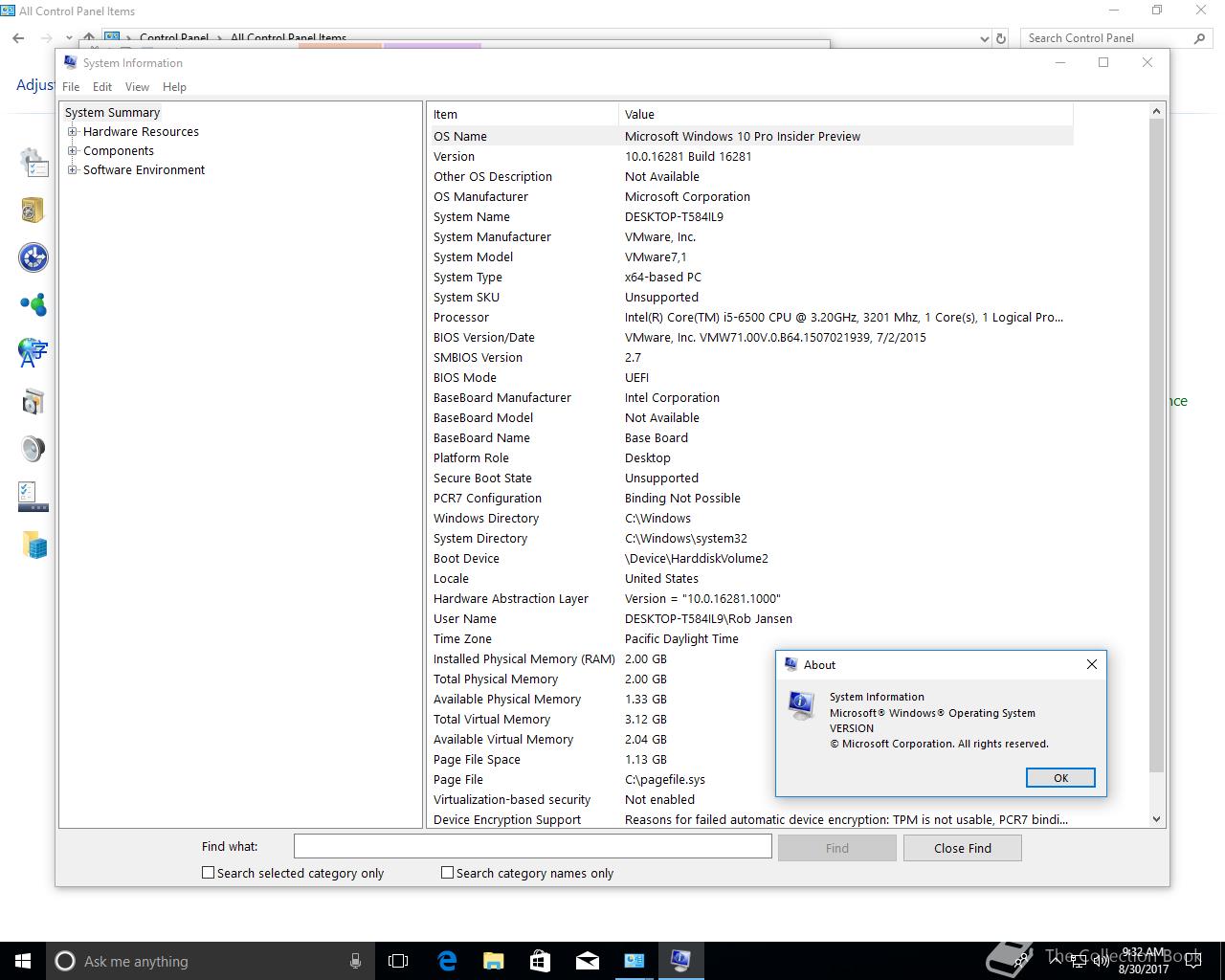Click the About dialog info icon
The width and height of the screenshot is (1225, 980).
coord(801,705)
